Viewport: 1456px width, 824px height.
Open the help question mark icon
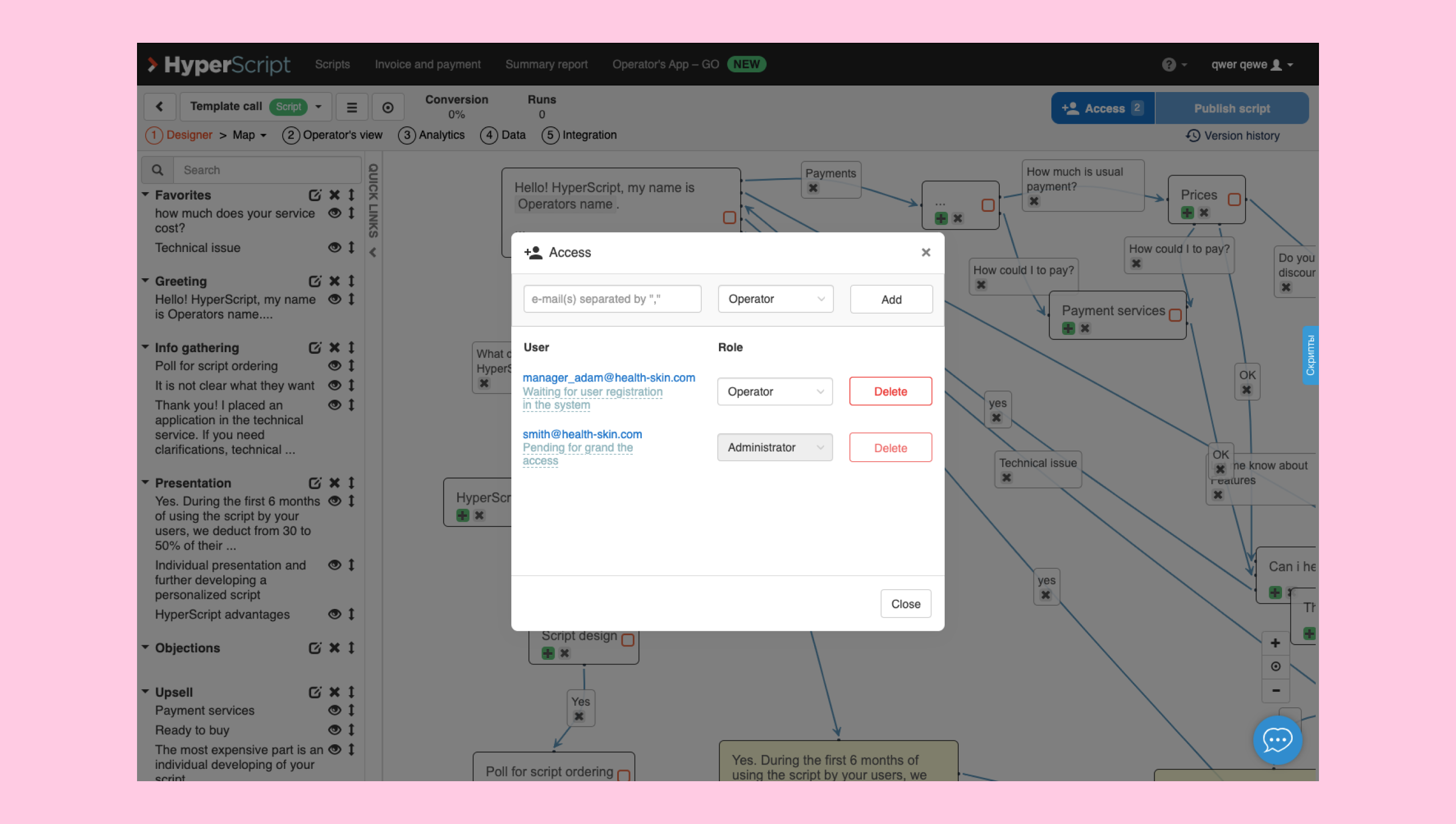coord(1169,65)
